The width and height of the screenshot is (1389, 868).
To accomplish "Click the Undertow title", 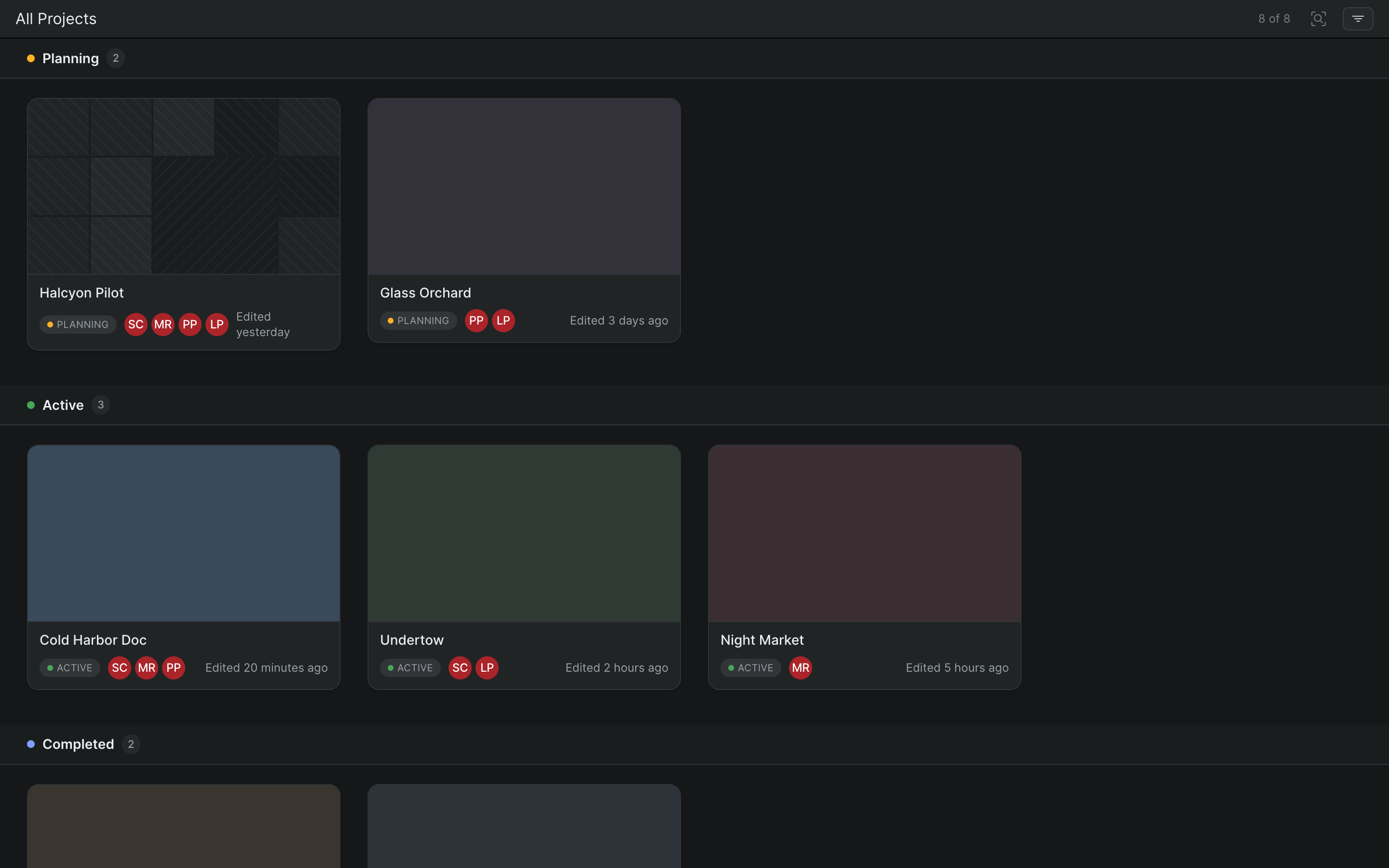I will [x=411, y=640].
